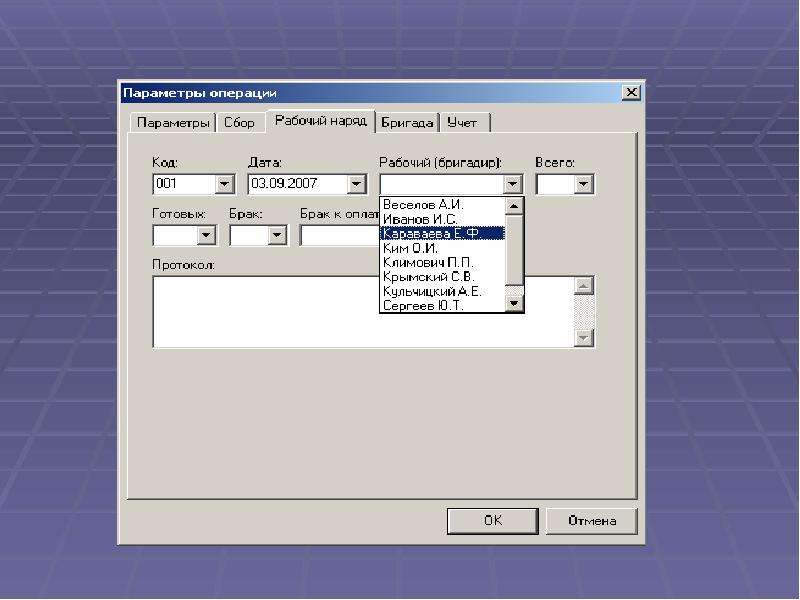
Task: Open the Рабочий (бригадир) dropdown arrow
Action: click(512, 184)
